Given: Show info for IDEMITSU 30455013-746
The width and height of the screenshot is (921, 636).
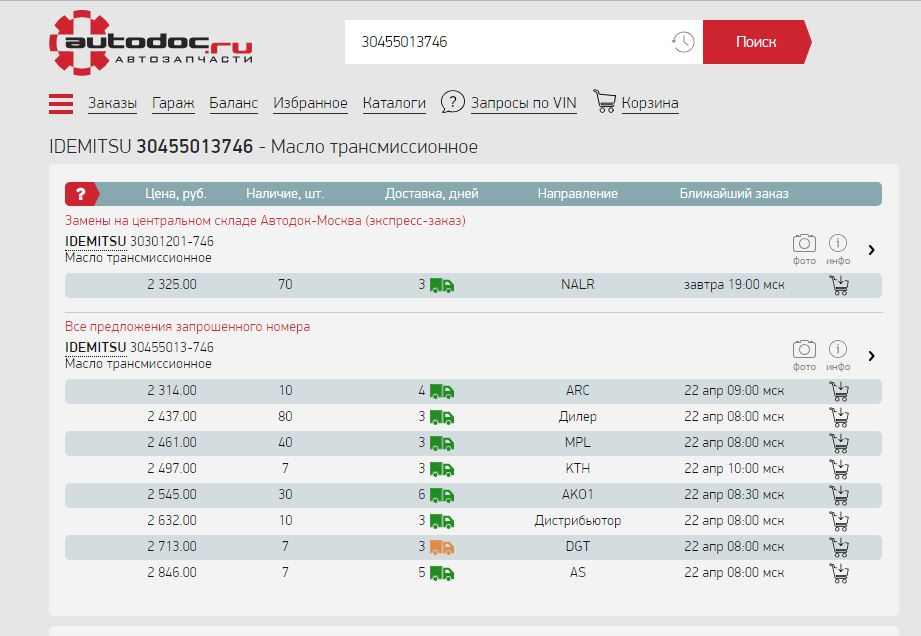Looking at the screenshot, I should click(838, 350).
